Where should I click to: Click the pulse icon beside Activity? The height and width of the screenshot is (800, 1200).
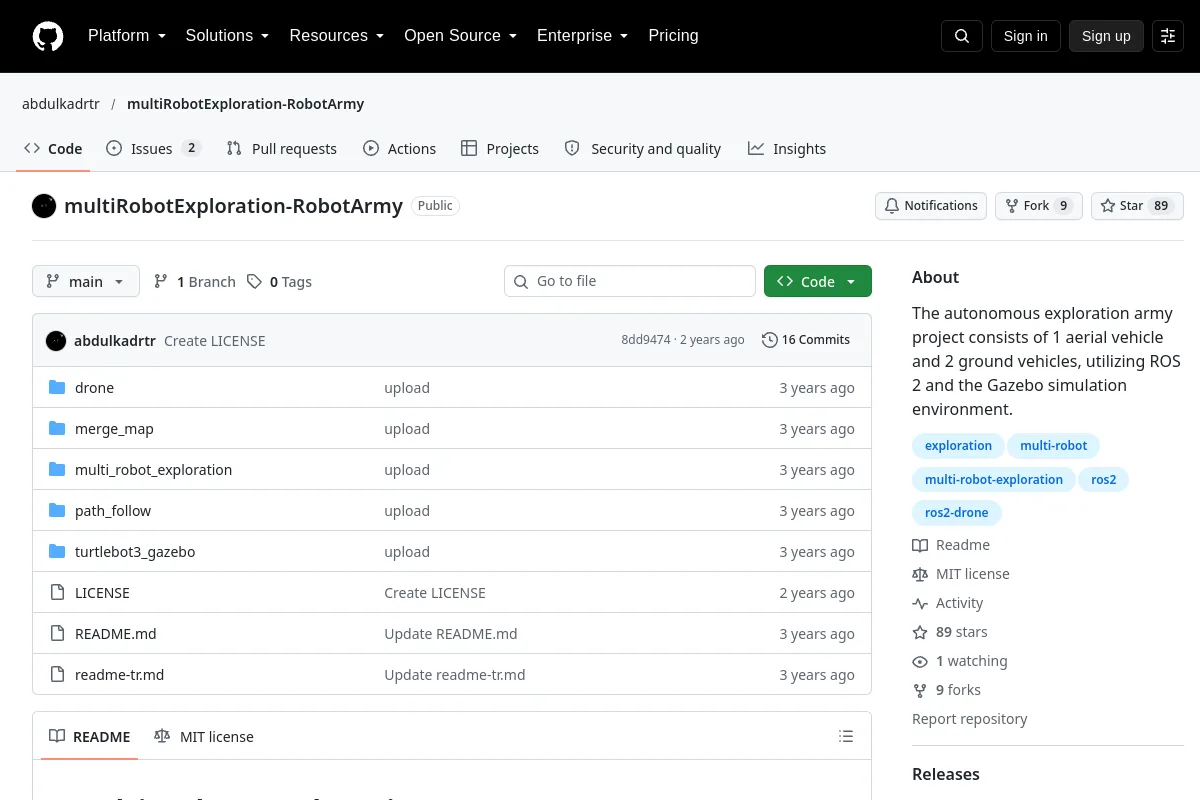[920, 603]
